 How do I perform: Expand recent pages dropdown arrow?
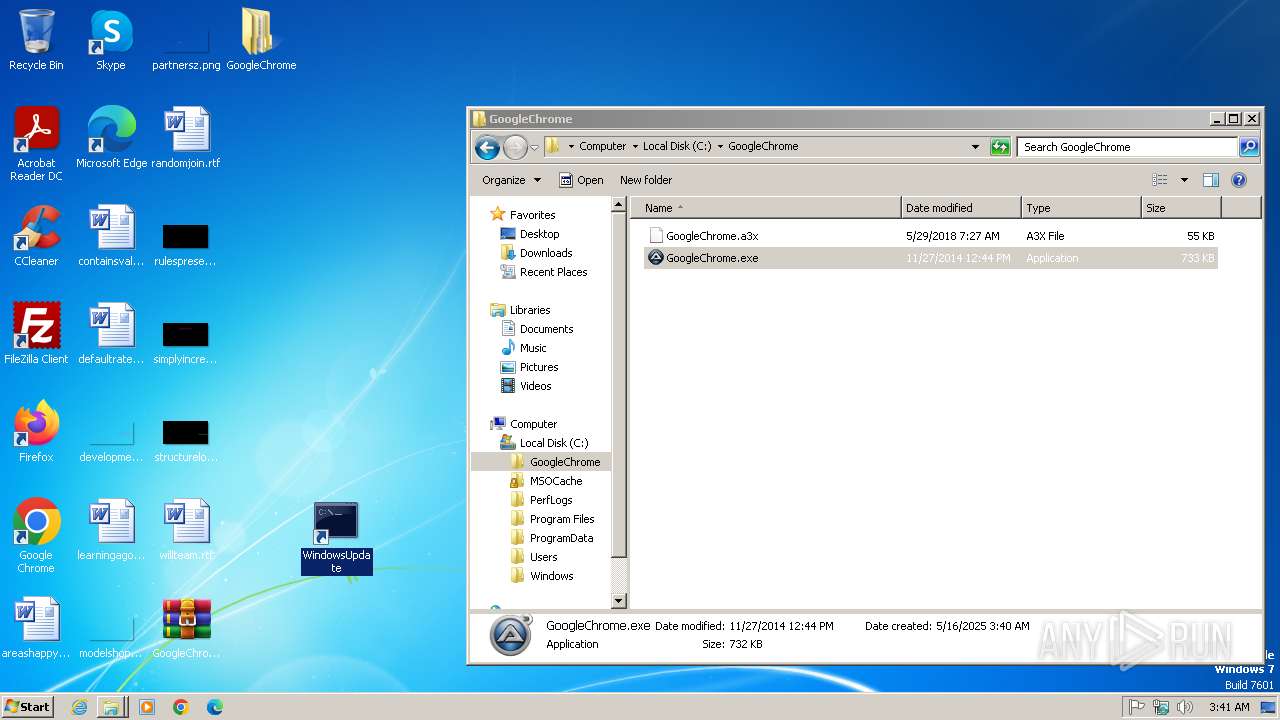point(534,147)
